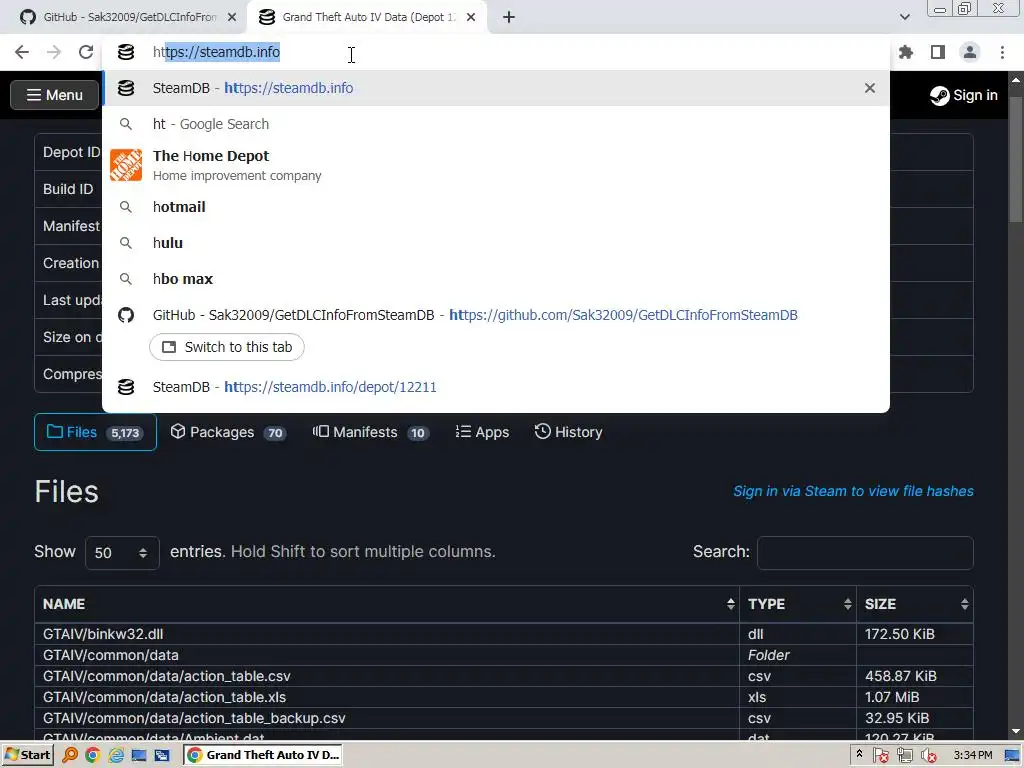Click the 458.87 KiB size cell
Screen dimensions: 1024x768
tap(915, 676)
